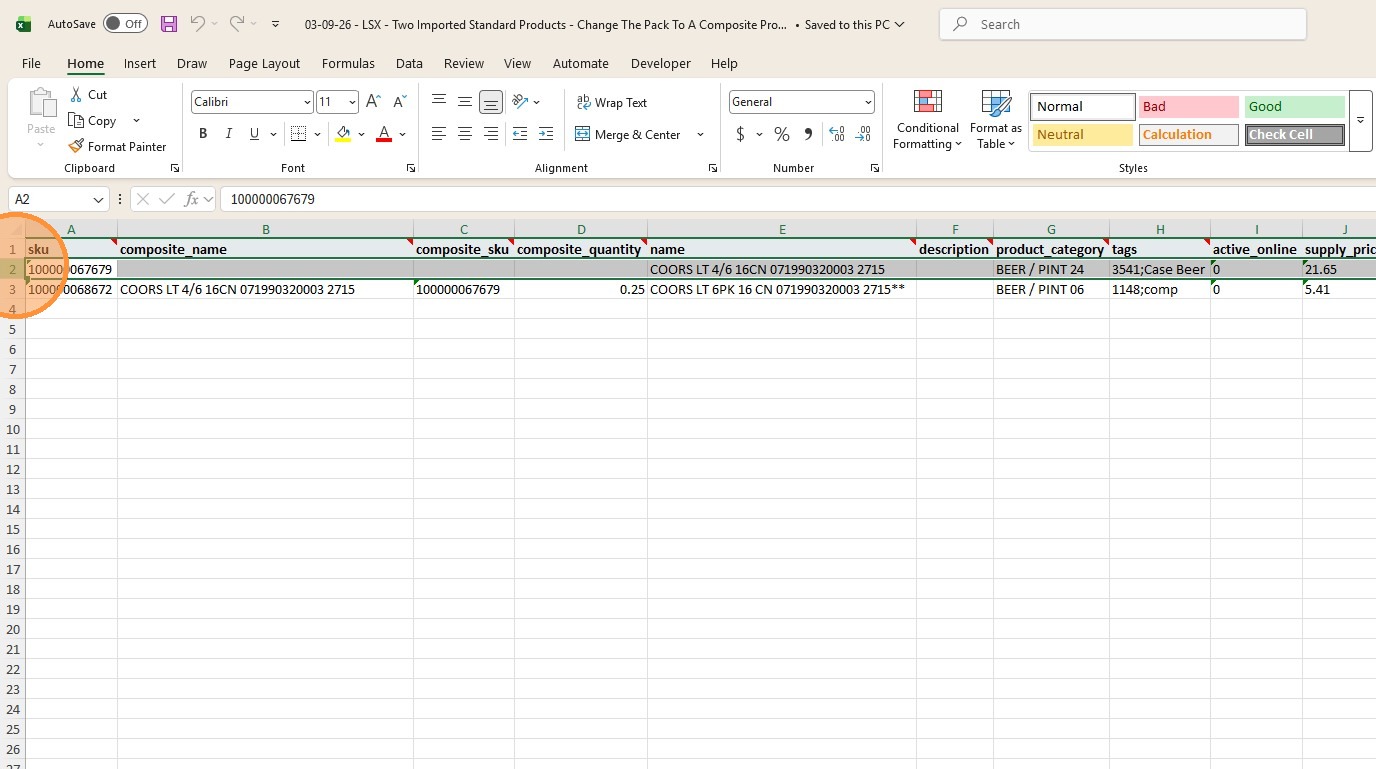Click Increase Decimal icon
Screen dimensions: 1376x769
point(837,134)
